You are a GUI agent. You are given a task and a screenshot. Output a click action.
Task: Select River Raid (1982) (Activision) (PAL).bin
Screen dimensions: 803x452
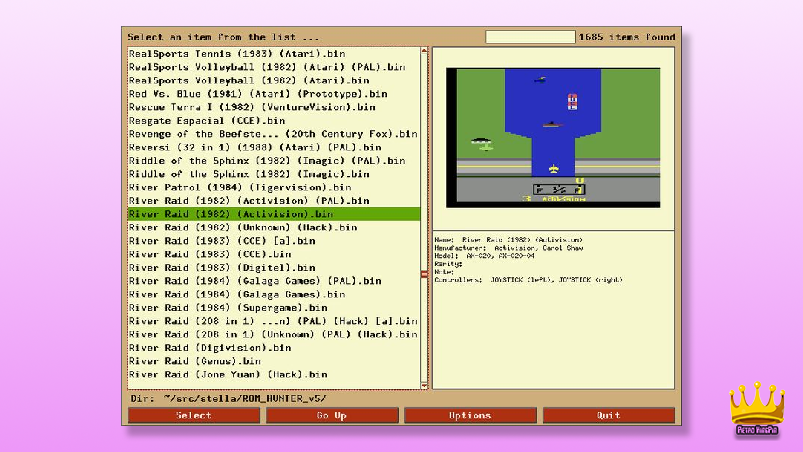[274, 201]
